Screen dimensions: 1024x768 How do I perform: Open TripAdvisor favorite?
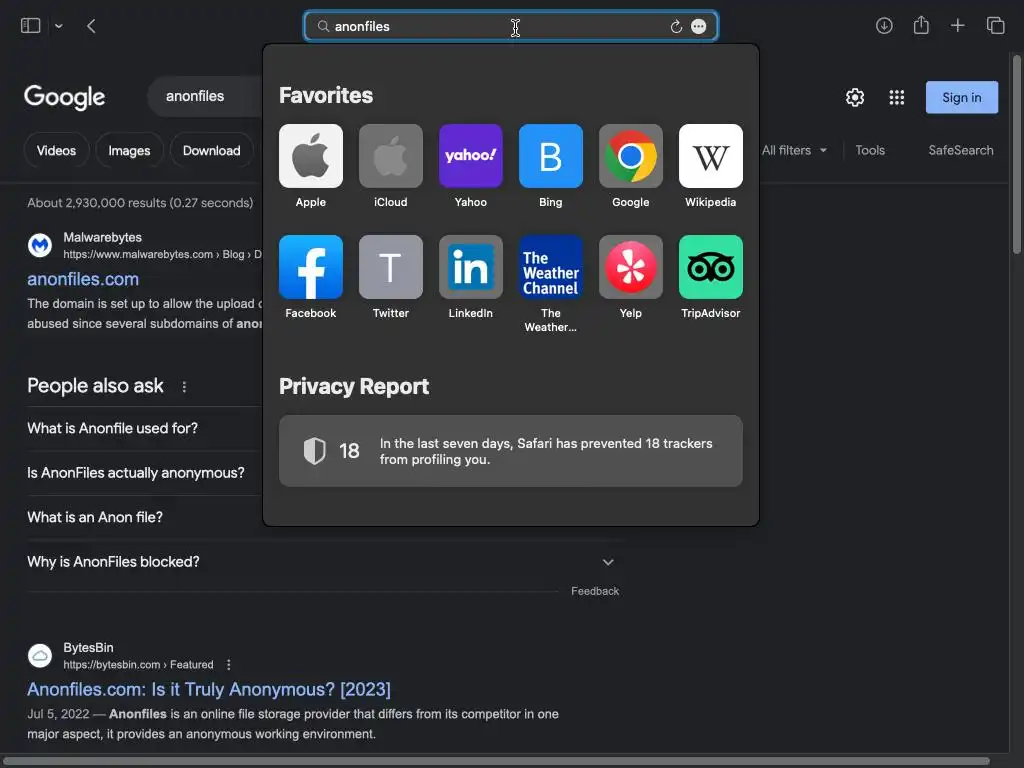[711, 277]
